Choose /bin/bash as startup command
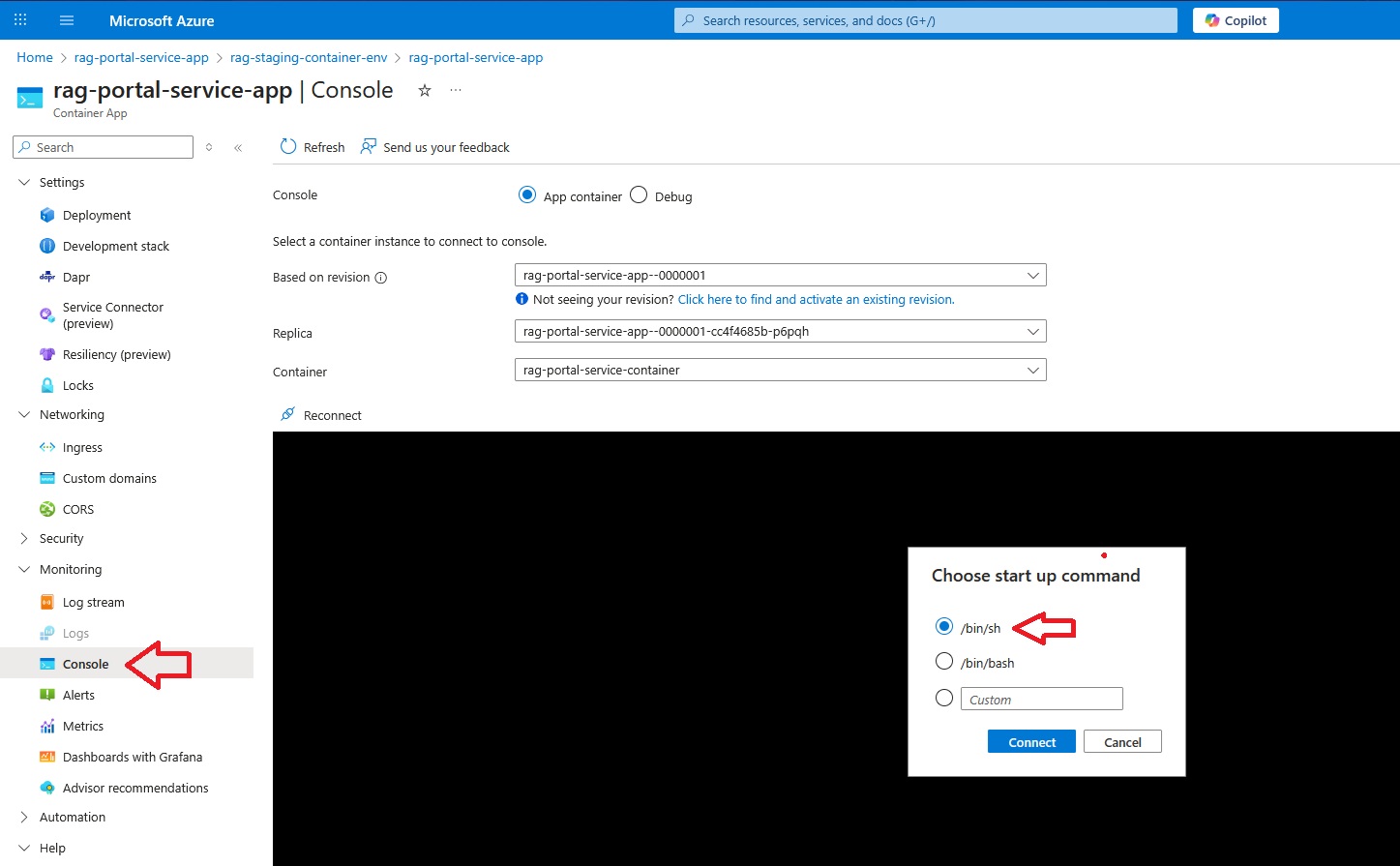Image resolution: width=1400 pixels, height=866 pixels. 944,661
